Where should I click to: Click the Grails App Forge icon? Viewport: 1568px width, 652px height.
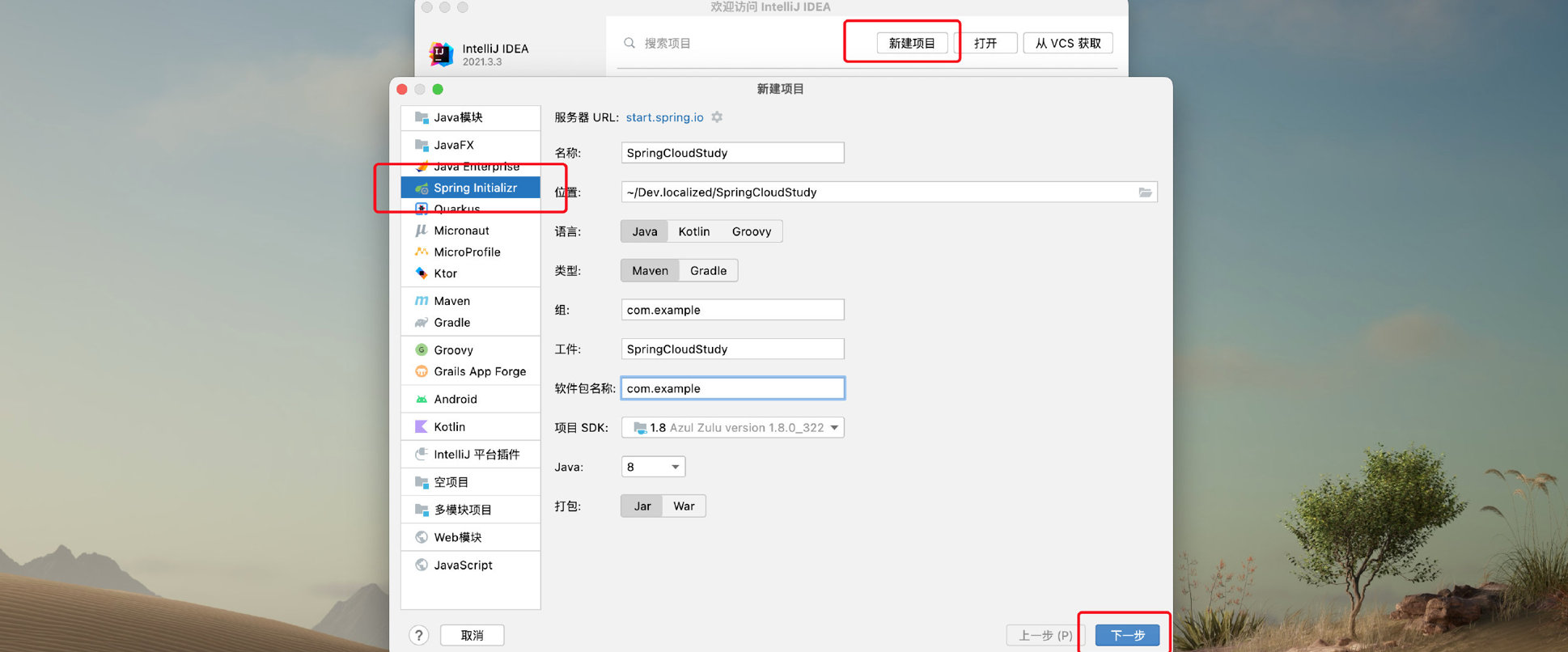coord(422,371)
